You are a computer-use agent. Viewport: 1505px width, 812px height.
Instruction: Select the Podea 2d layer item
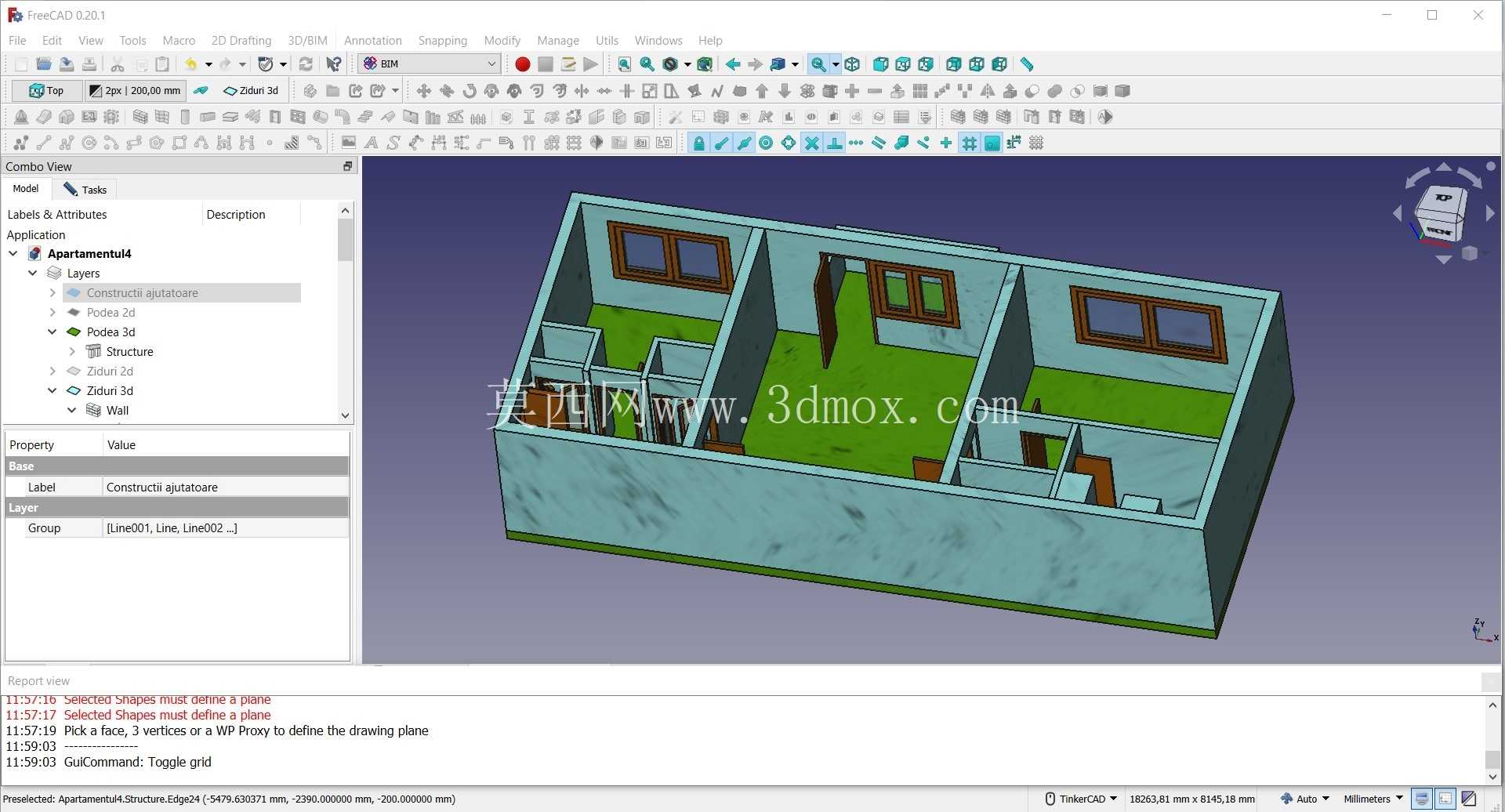(x=111, y=312)
